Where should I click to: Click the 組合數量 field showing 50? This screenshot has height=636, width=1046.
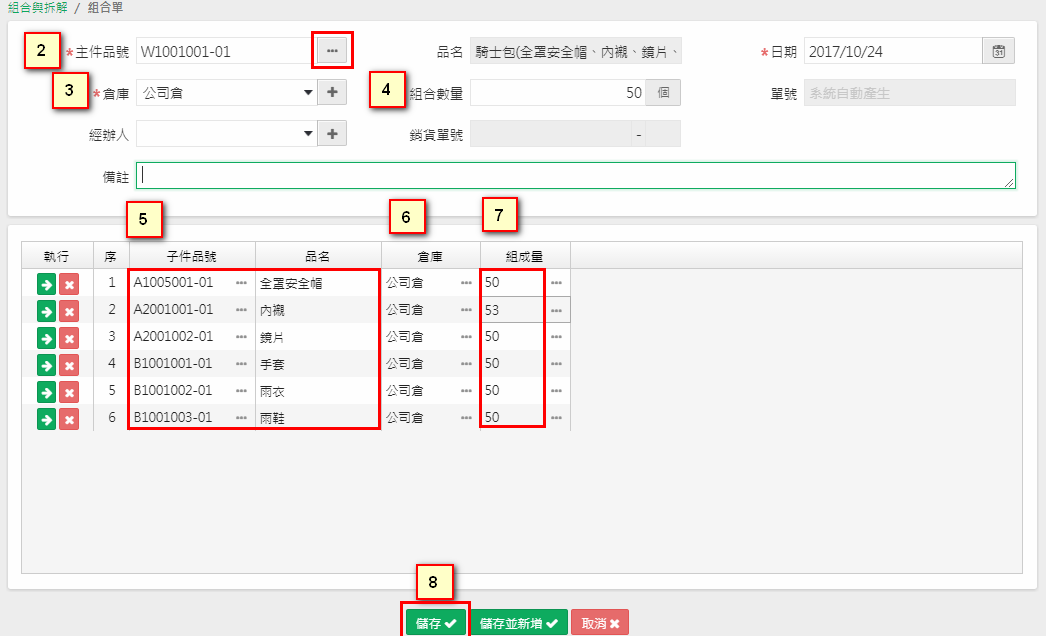pos(558,93)
